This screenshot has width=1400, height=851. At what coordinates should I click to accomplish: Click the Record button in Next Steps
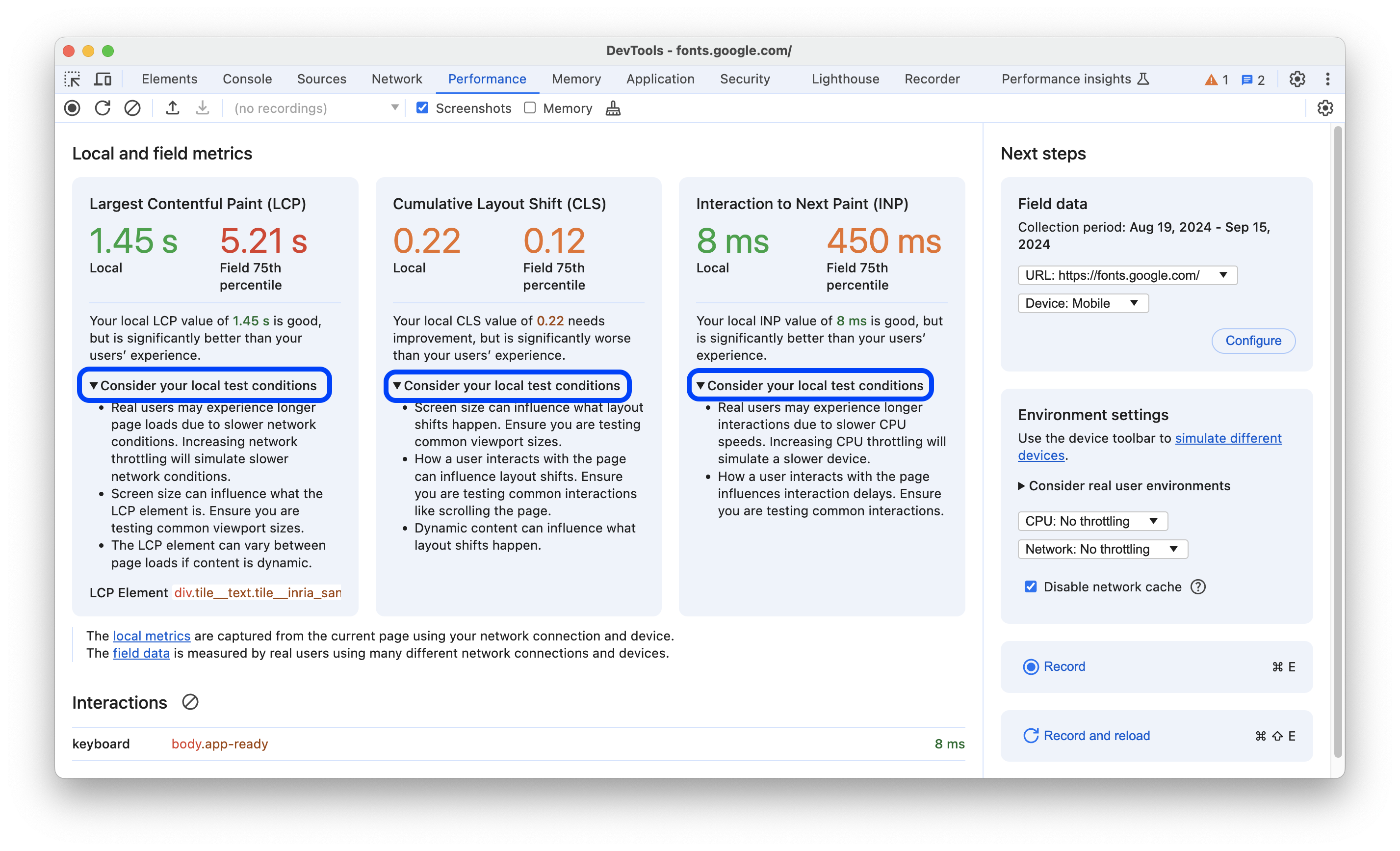tap(1063, 666)
